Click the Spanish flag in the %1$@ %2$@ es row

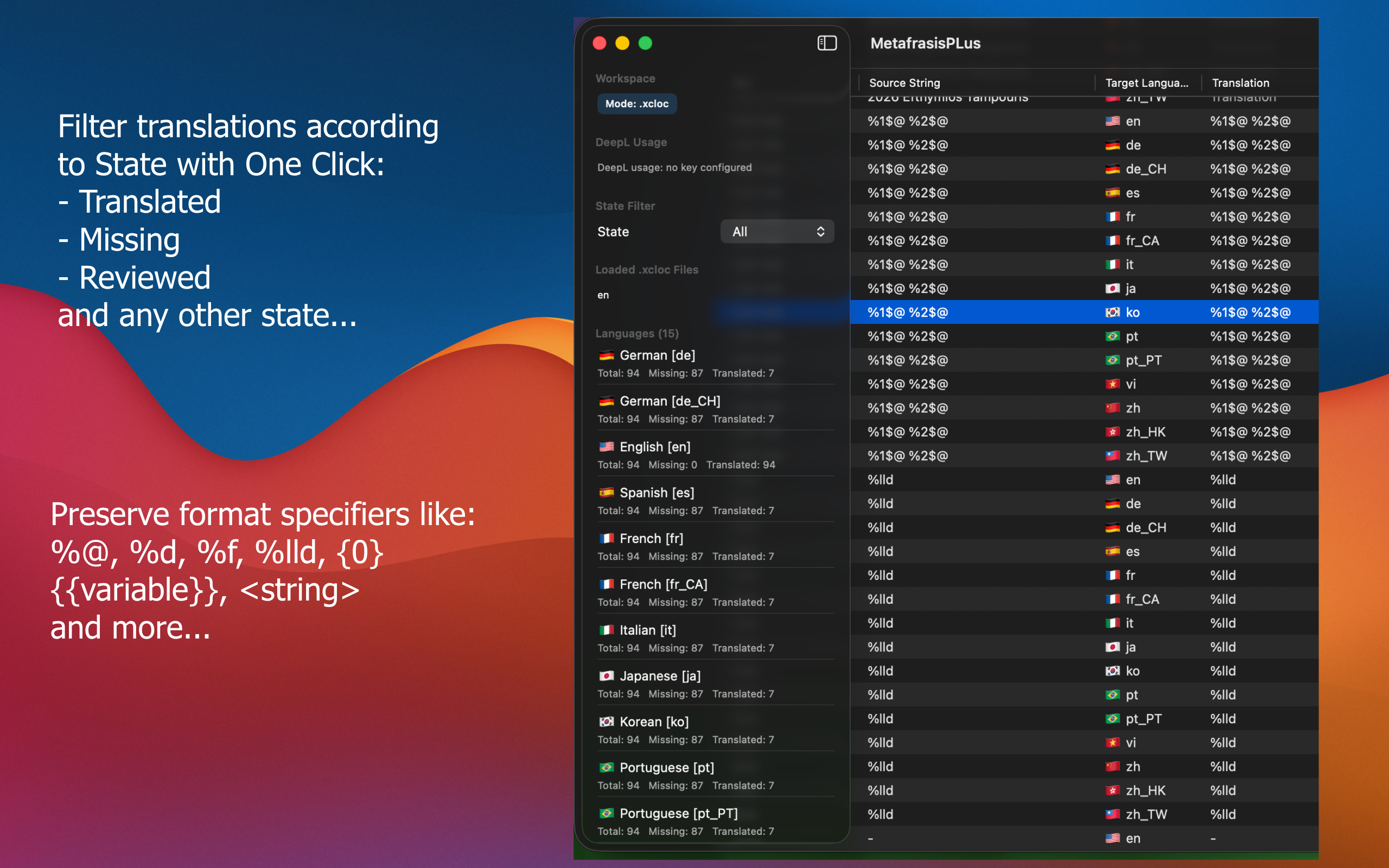tap(1112, 193)
